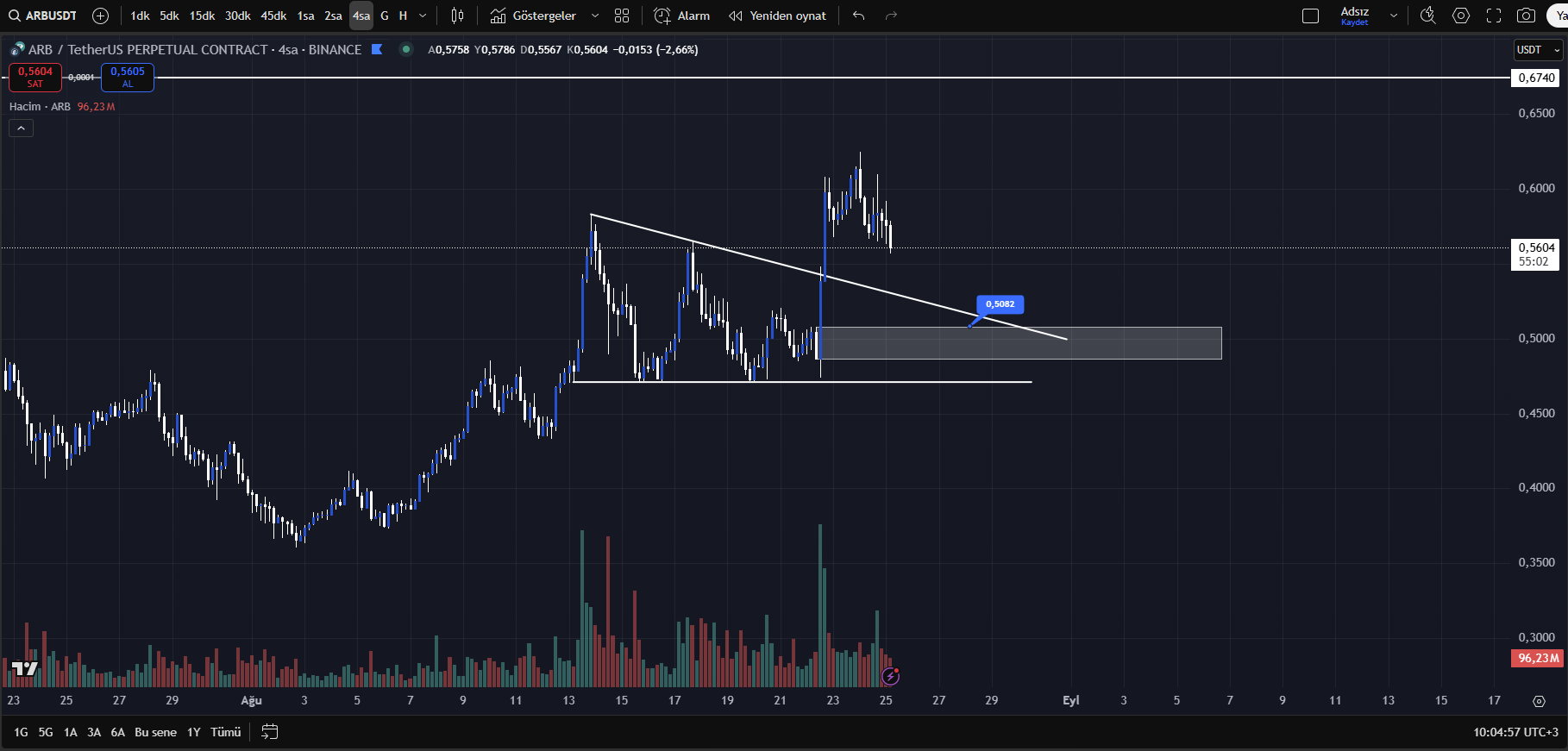Screen dimensions: 1568x751
Task: Collapse the indicator legend with the chevron
Action: (21, 128)
